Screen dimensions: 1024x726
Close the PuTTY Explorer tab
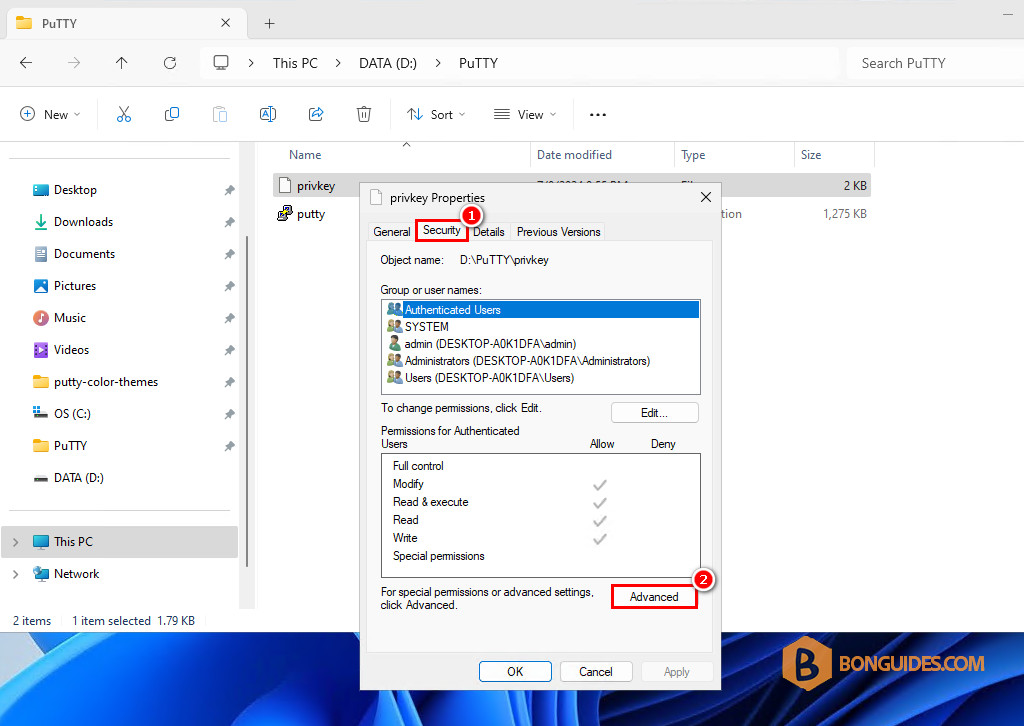225,23
